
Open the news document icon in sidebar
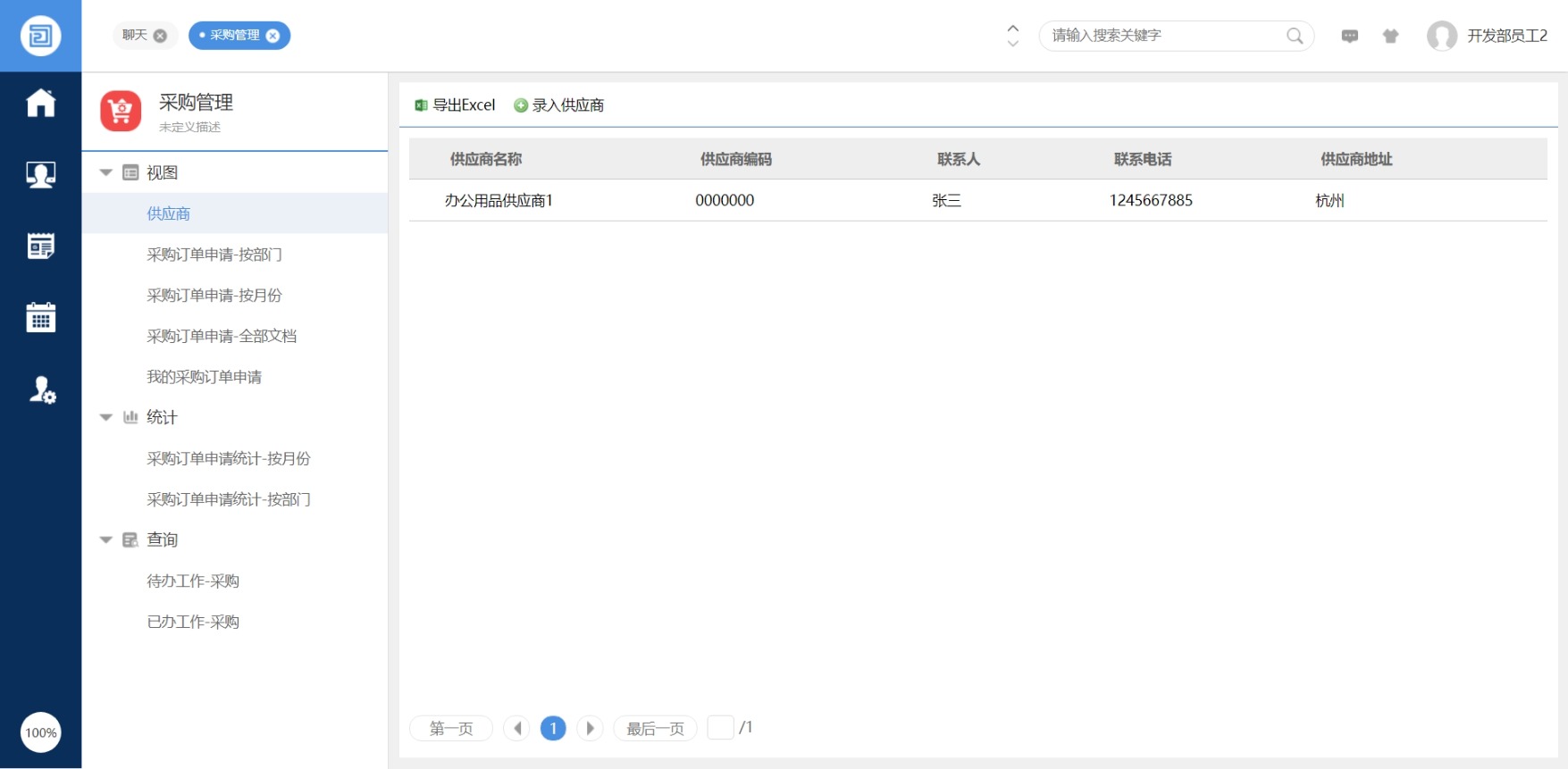(40, 246)
